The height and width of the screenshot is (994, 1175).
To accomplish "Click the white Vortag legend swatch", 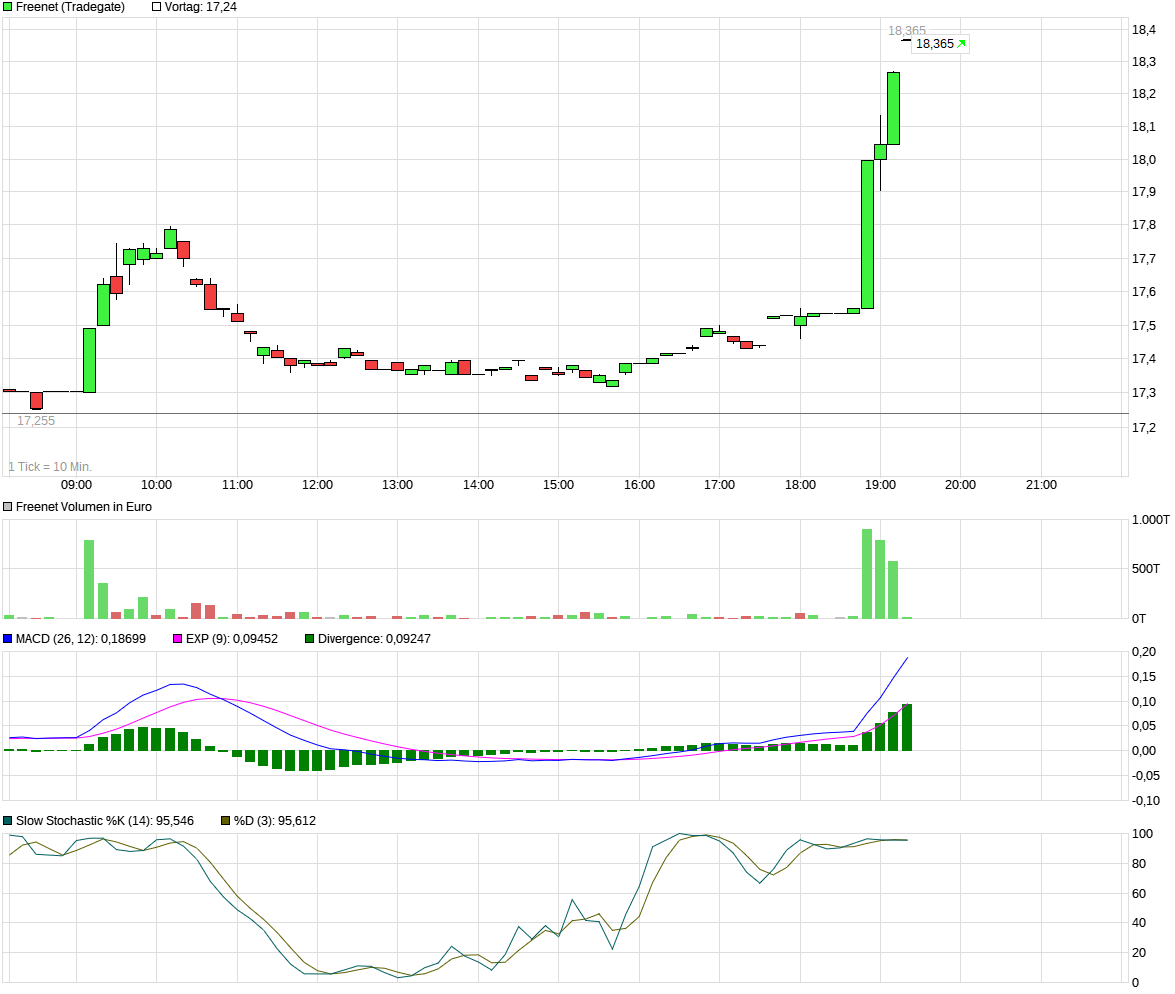I will tap(157, 7).
